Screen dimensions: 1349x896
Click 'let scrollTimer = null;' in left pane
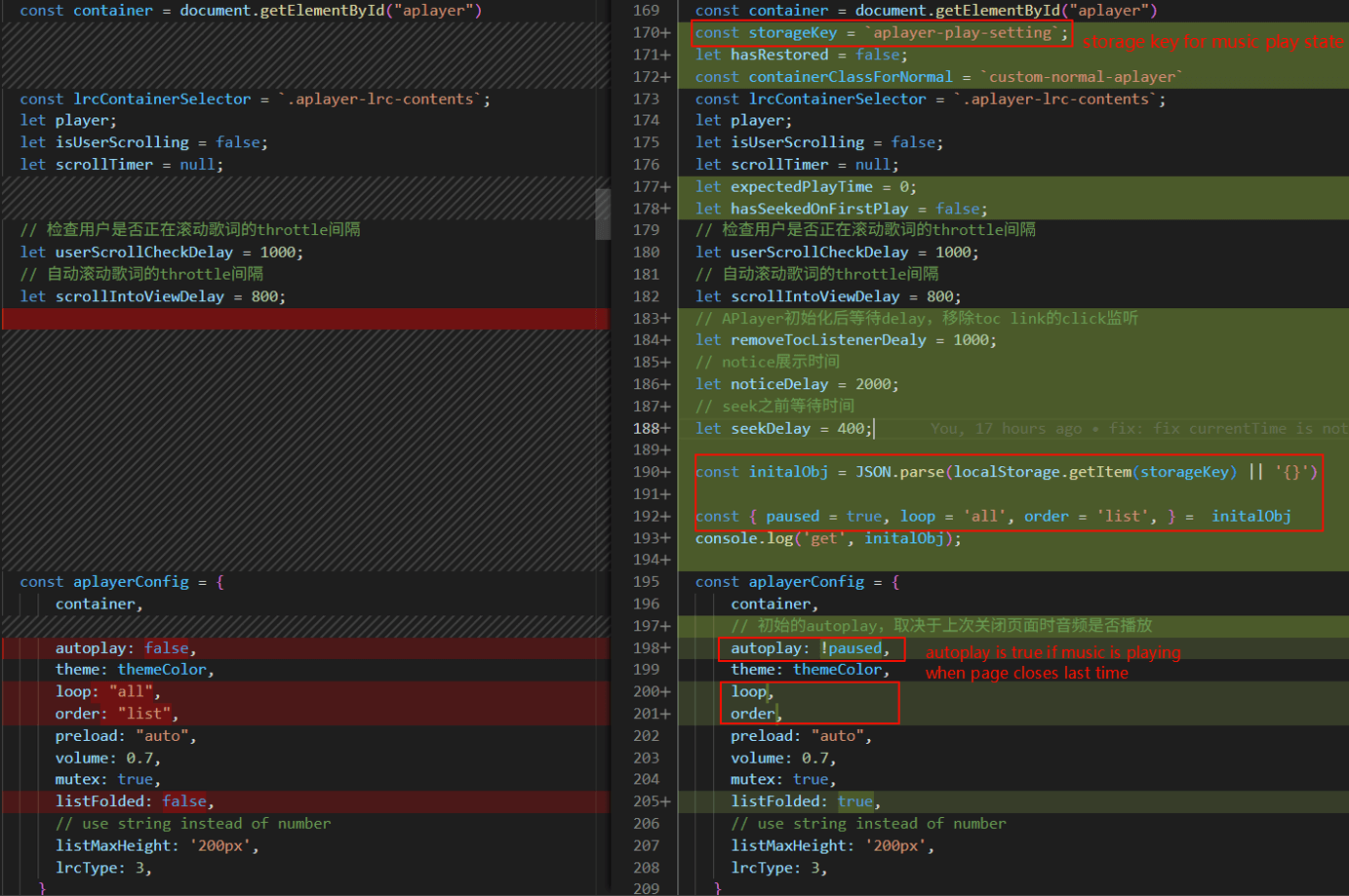click(122, 164)
